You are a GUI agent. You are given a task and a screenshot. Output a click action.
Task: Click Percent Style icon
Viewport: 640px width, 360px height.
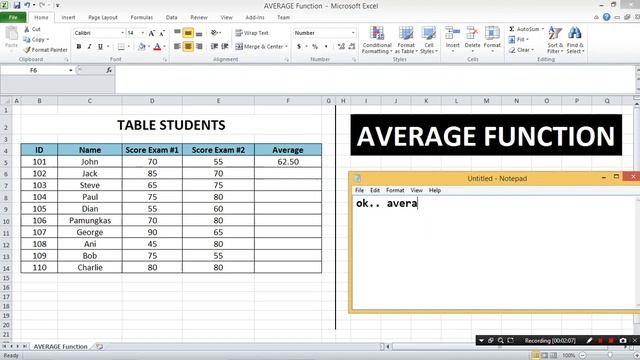(x=315, y=47)
